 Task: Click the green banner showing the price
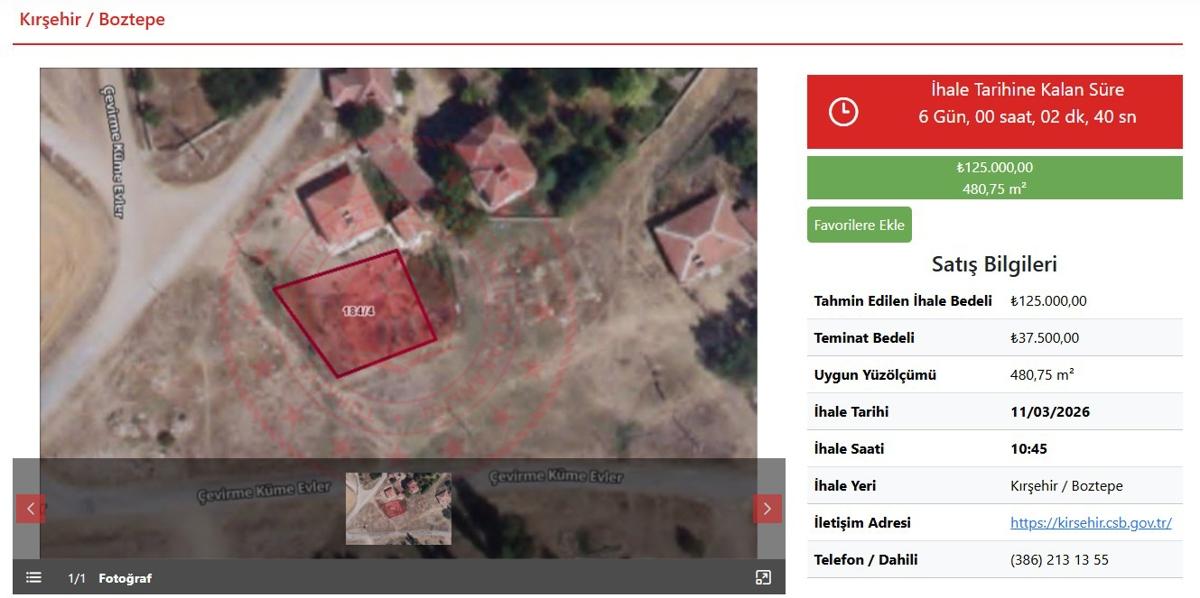tap(994, 177)
